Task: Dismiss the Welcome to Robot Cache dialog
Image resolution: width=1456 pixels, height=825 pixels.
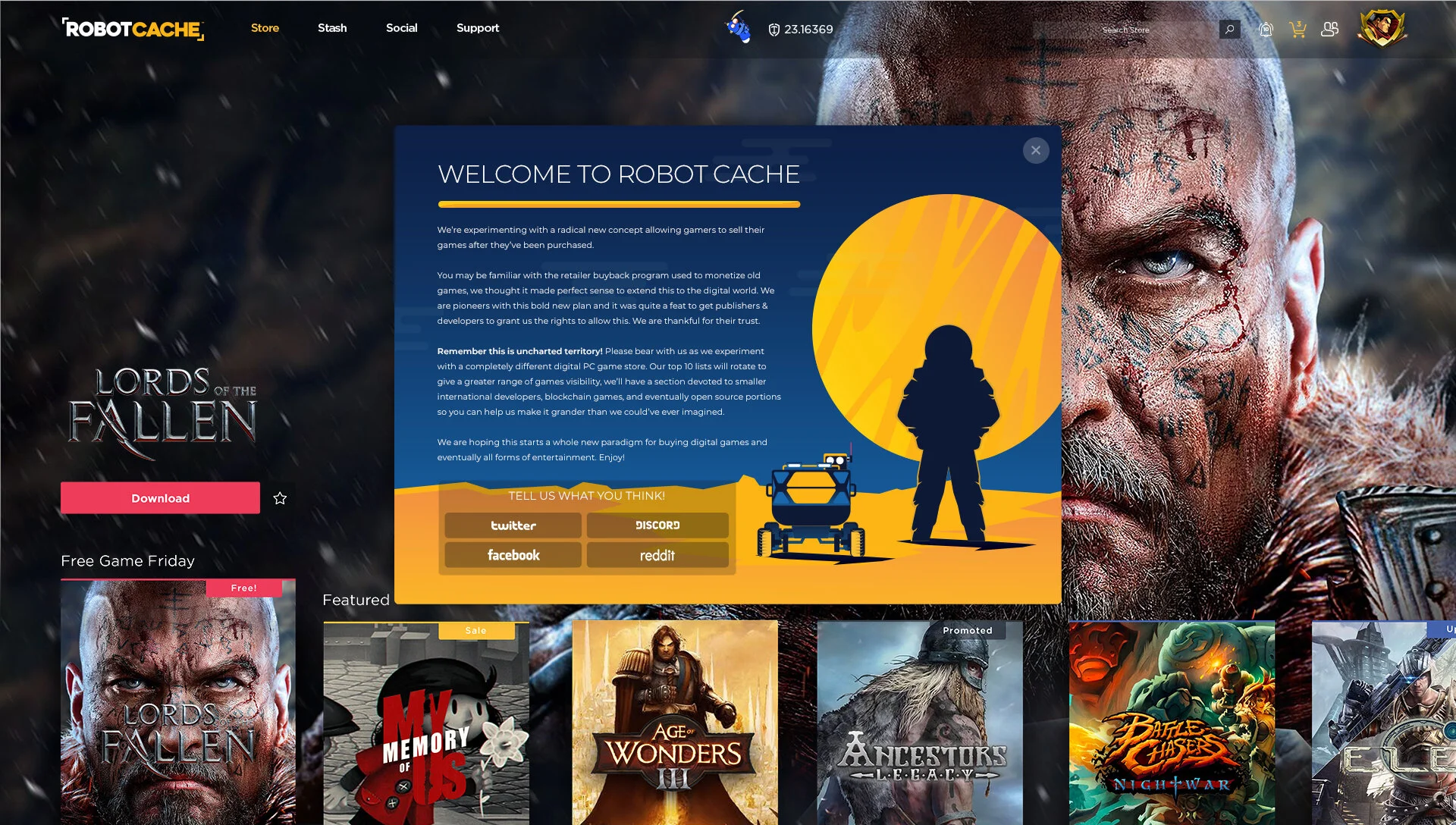Action: point(1036,151)
